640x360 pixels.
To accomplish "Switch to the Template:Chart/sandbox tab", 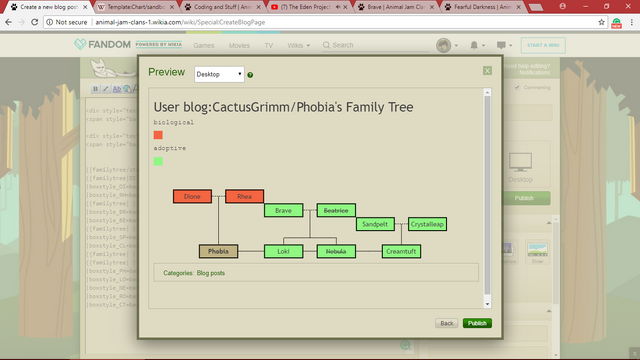I will 136,7.
